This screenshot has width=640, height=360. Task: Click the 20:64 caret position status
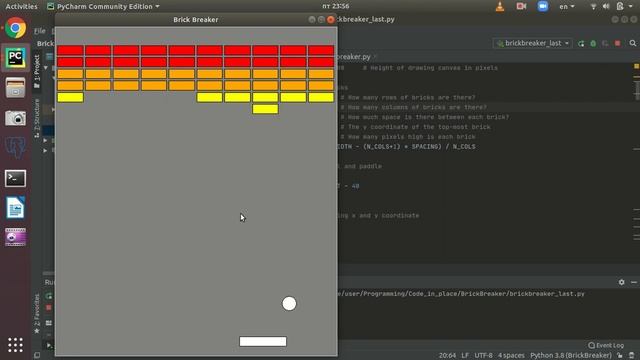click(x=447, y=356)
